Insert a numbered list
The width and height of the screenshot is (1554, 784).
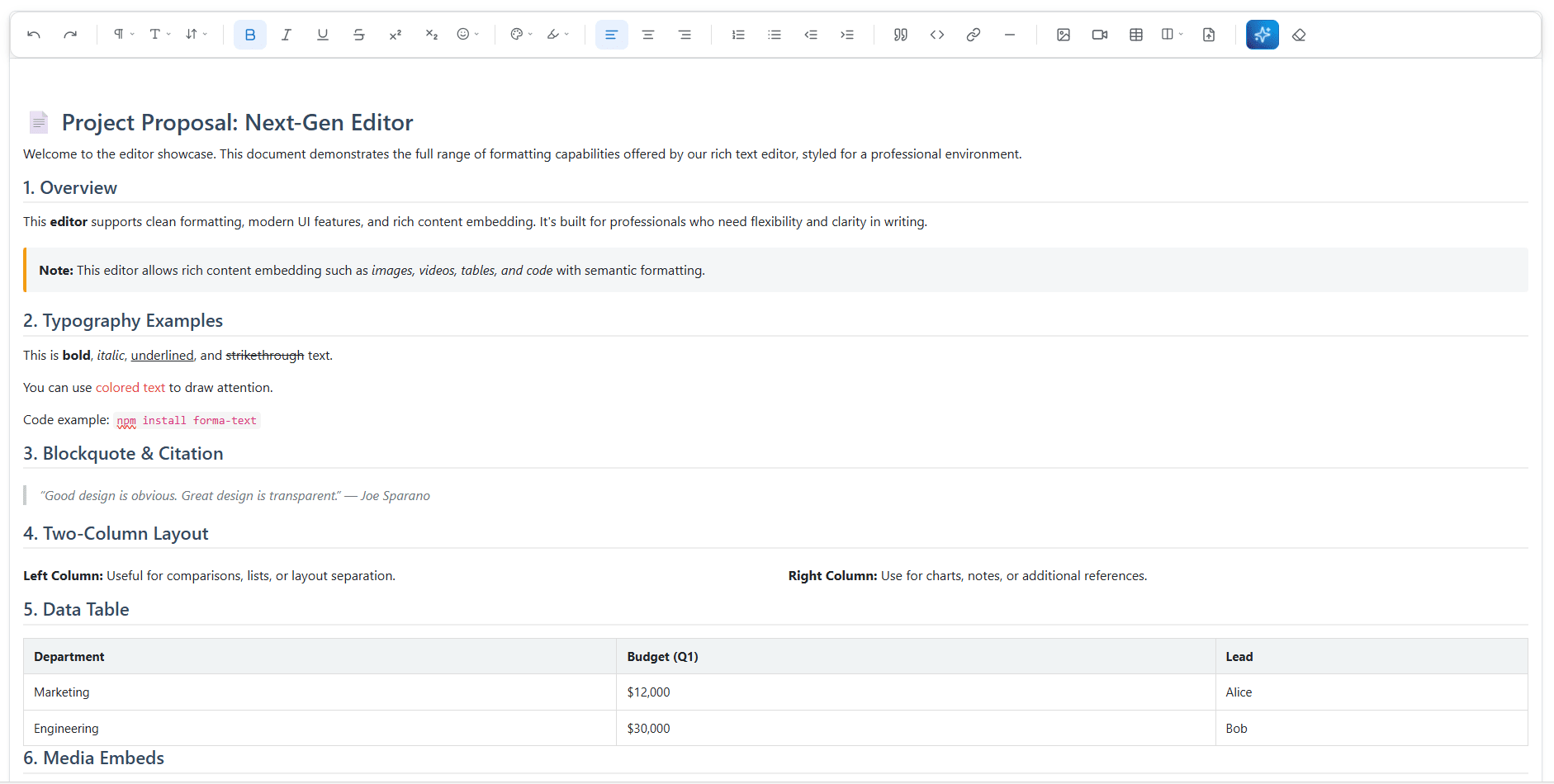point(738,35)
